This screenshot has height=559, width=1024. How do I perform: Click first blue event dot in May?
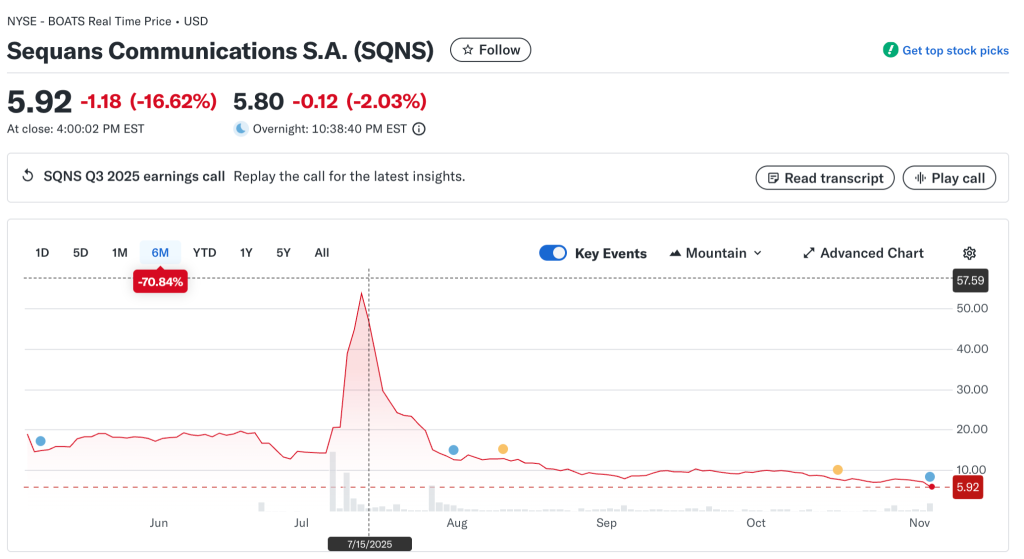tap(41, 441)
